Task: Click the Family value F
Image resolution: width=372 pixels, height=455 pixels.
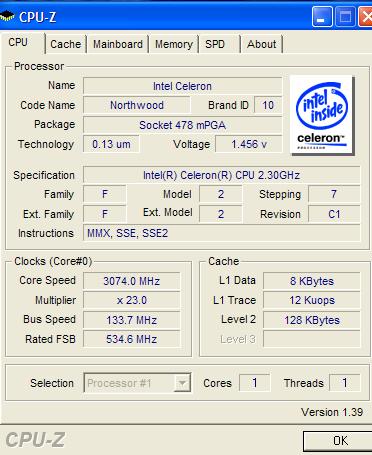Action: click(105, 194)
